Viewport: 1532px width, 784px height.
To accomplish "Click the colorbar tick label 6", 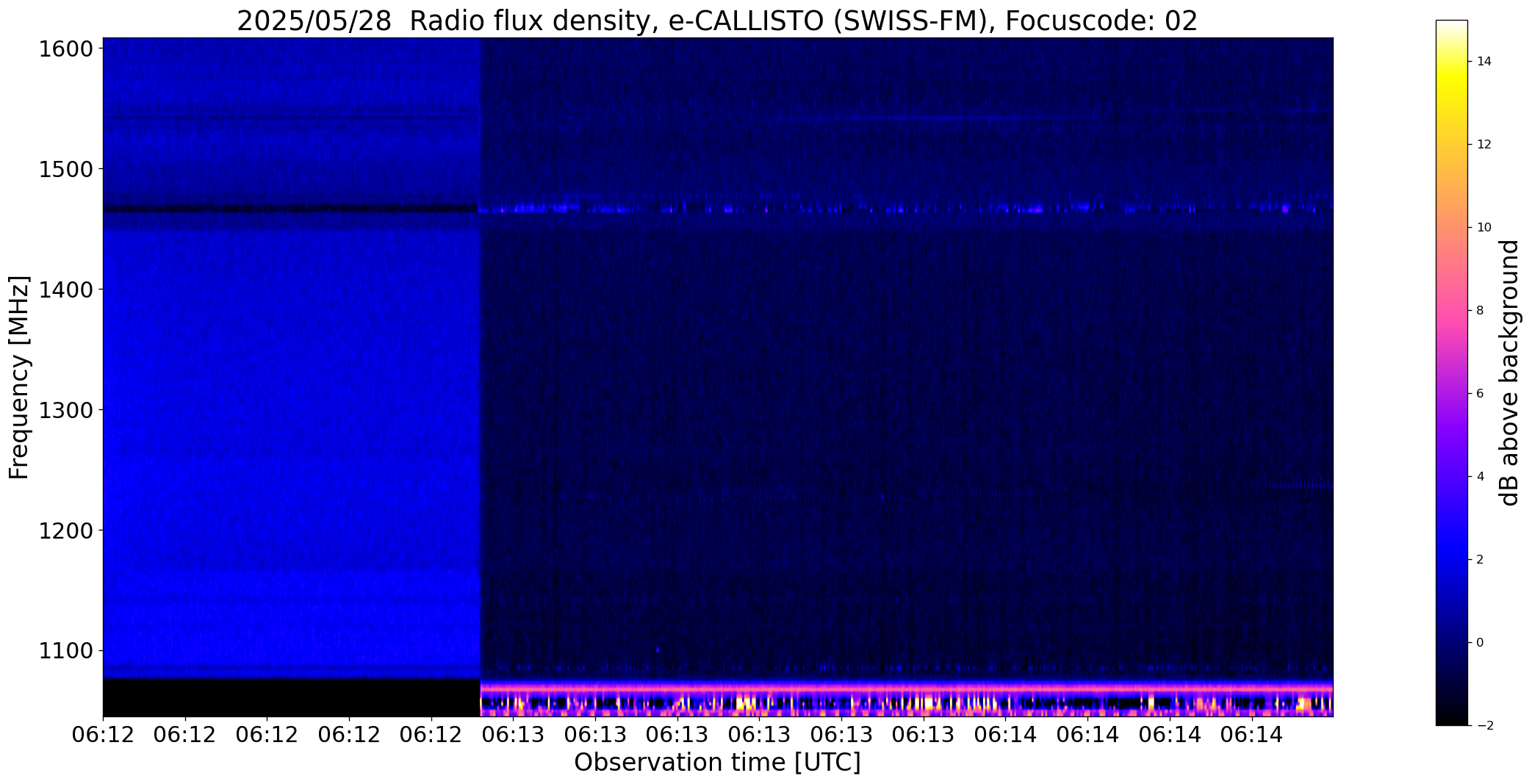I will click(x=1480, y=394).
